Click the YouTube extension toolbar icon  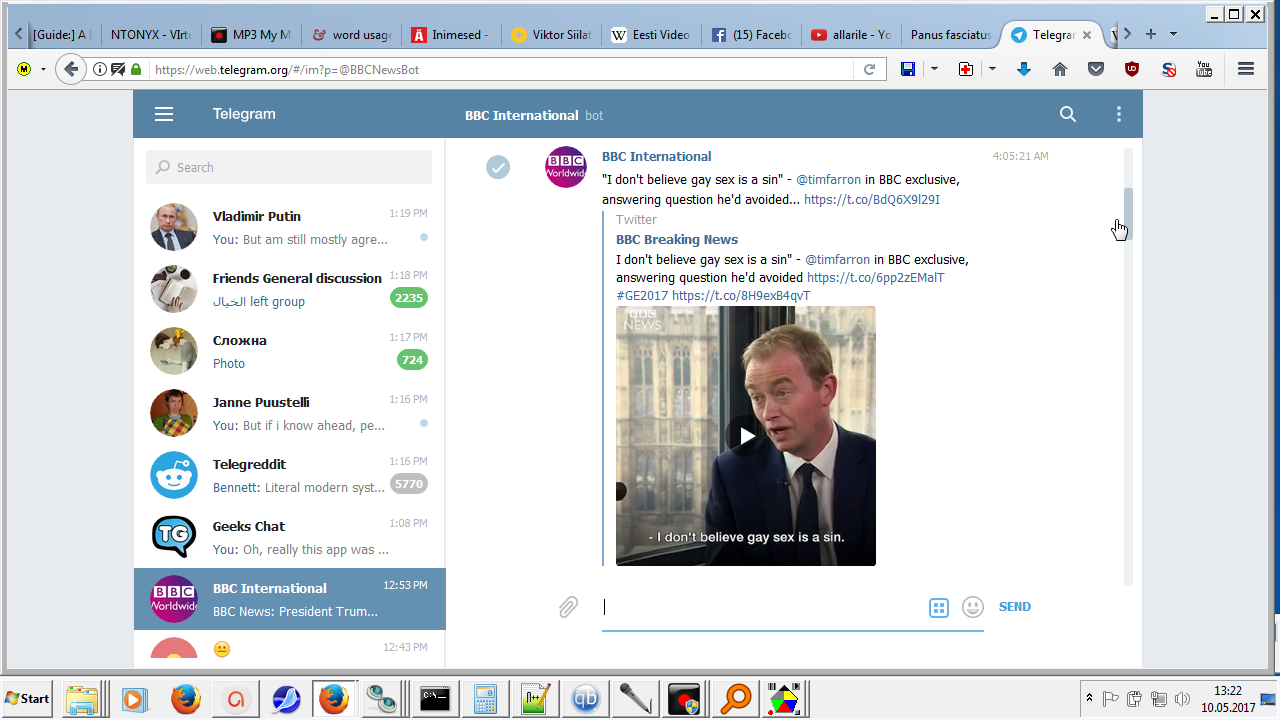[x=1204, y=69]
